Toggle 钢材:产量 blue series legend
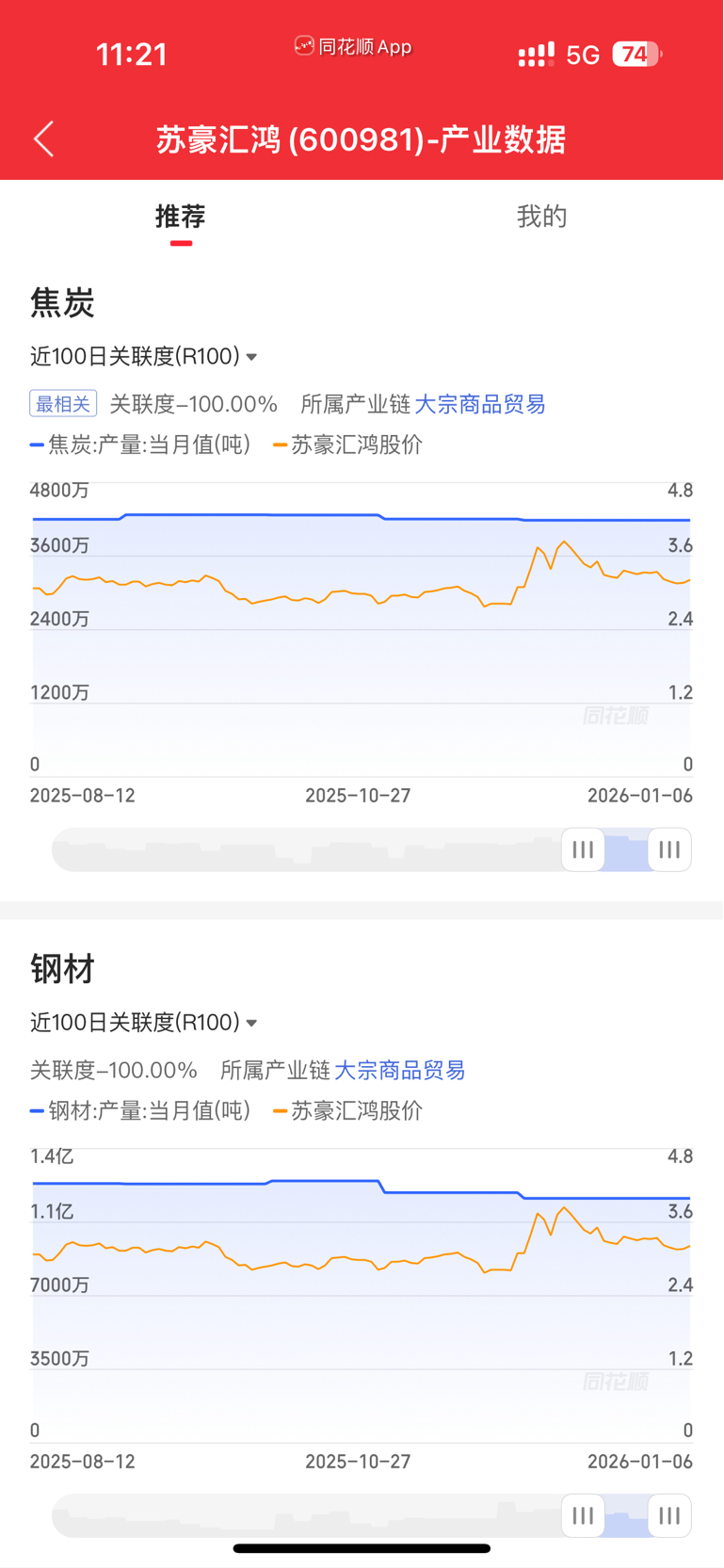 point(141,1110)
